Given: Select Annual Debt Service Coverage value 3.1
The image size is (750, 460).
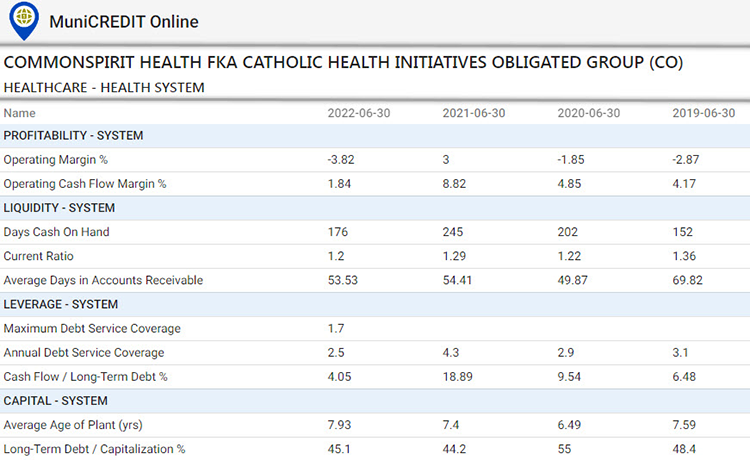Looking at the screenshot, I should (680, 353).
